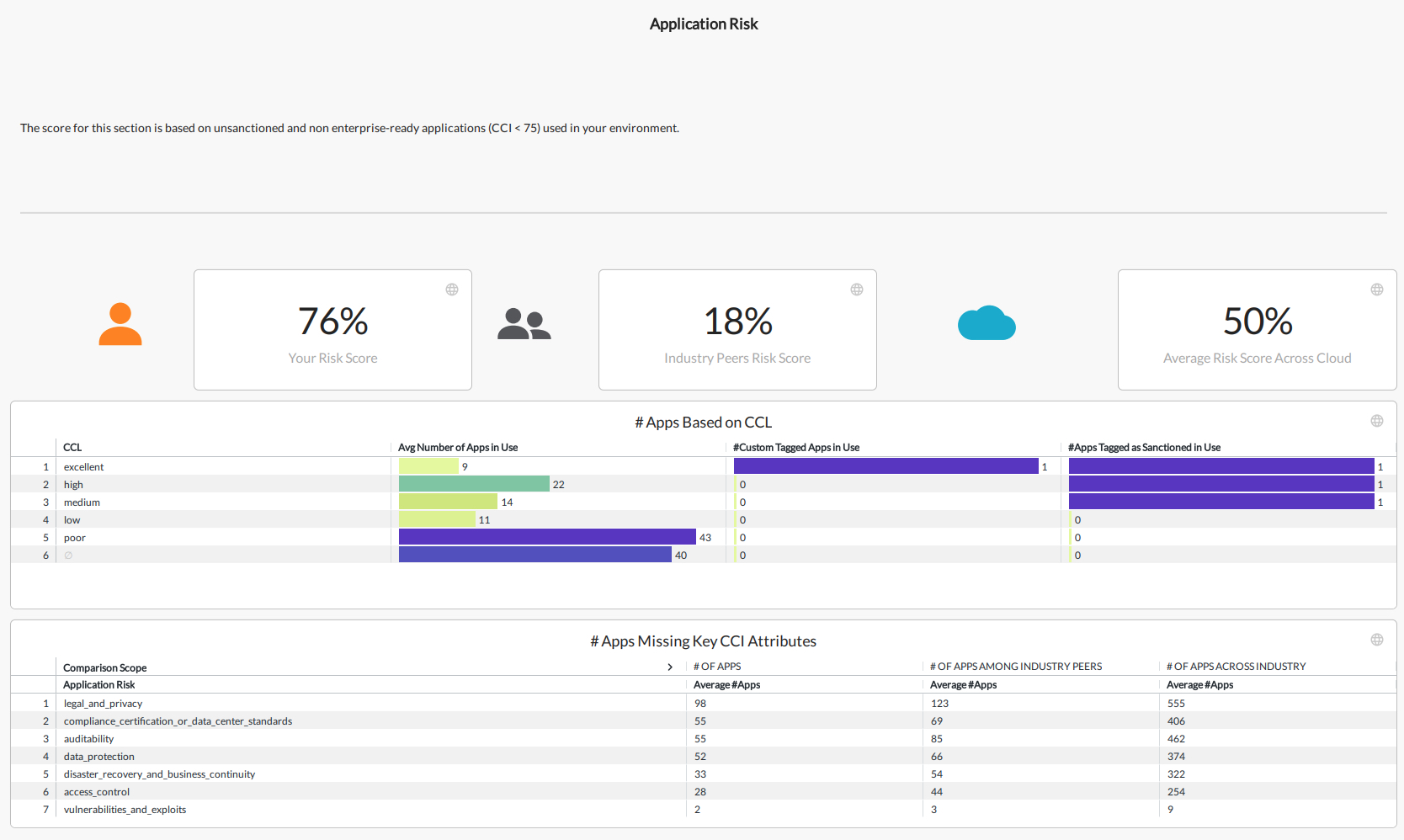Click value 406 across industry
Image resolution: width=1404 pixels, height=840 pixels.
coord(1176,721)
